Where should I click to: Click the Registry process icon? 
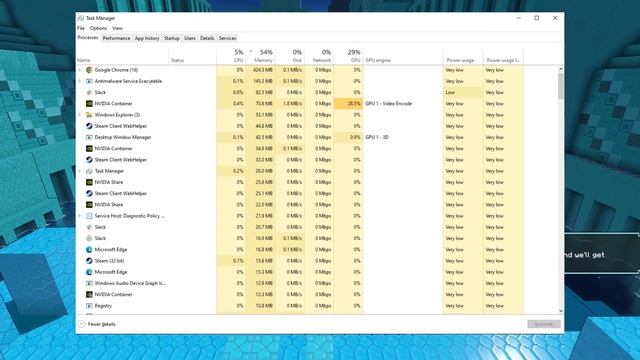pos(89,306)
